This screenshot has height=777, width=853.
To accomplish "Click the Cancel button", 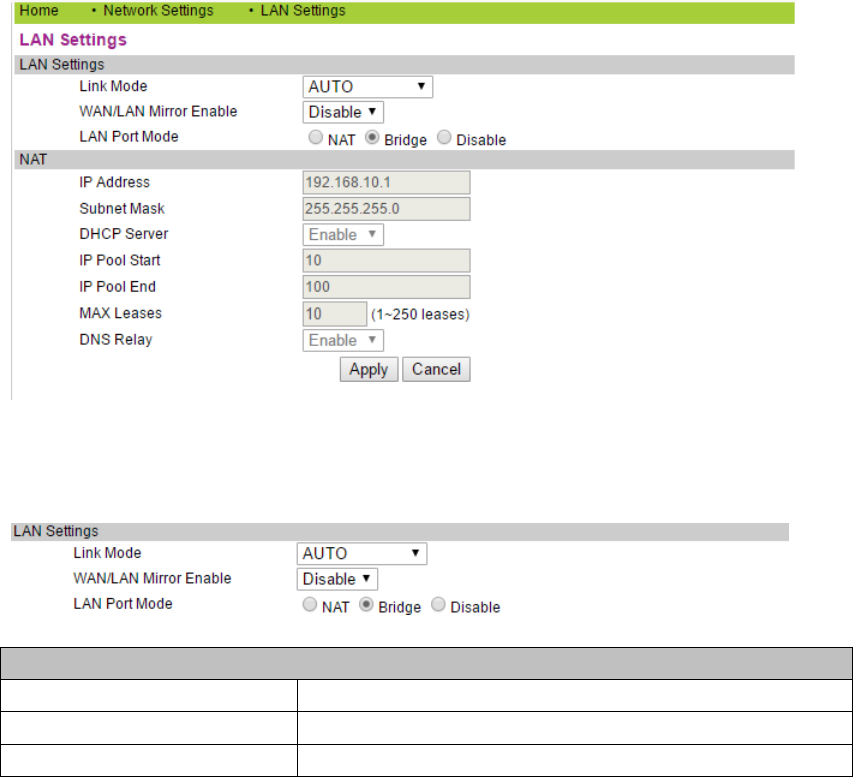I will click(x=436, y=369).
